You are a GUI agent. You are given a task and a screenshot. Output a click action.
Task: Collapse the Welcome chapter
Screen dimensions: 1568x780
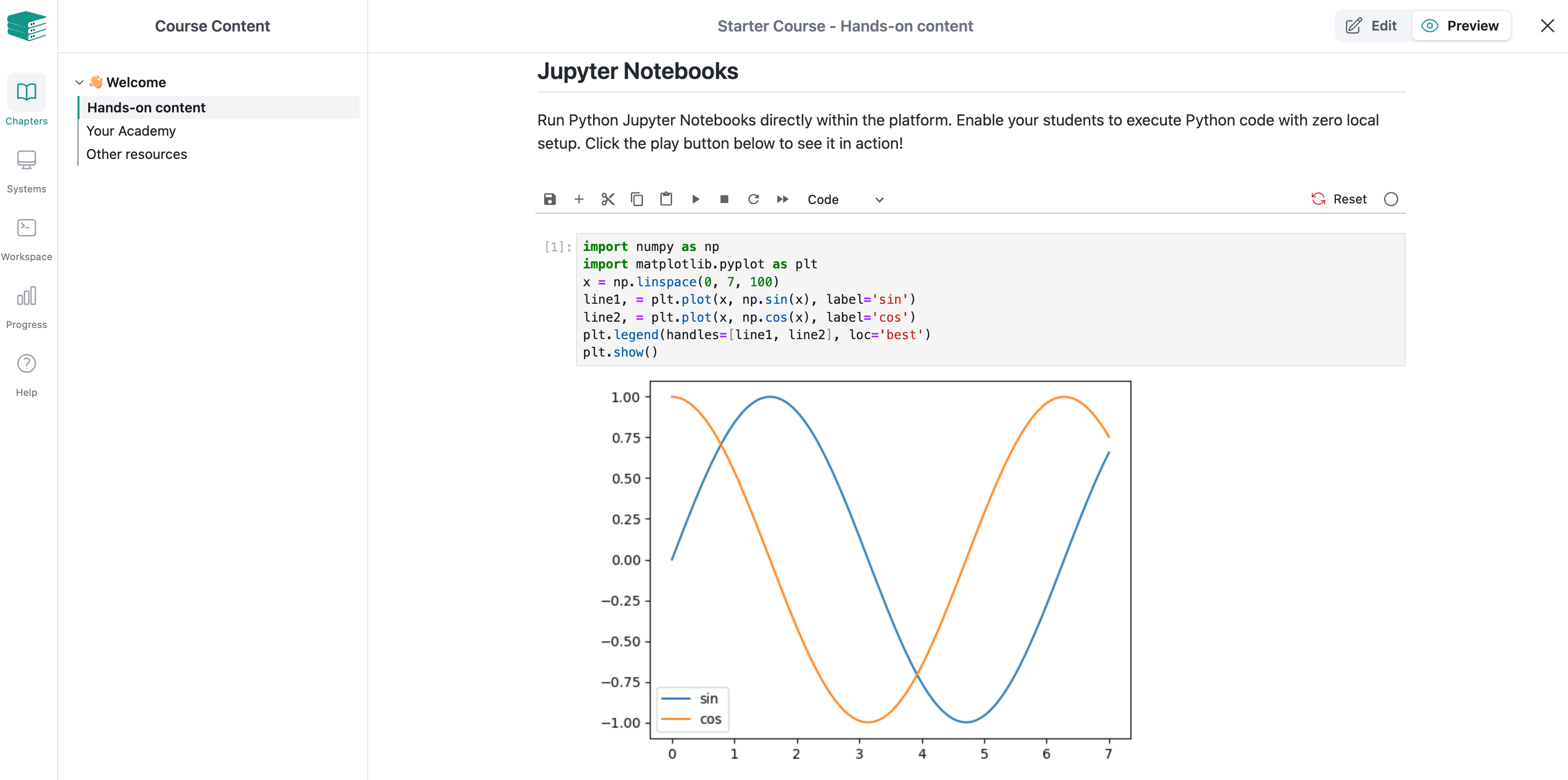(79, 83)
